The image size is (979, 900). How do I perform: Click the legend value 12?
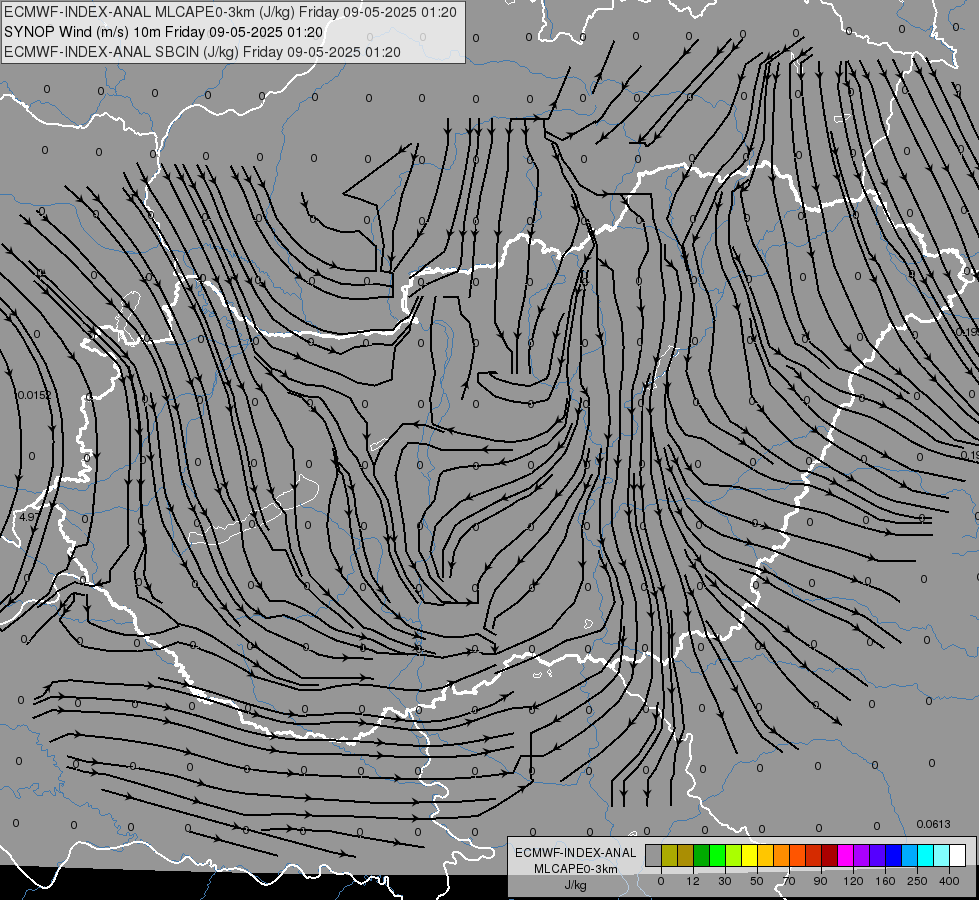693,881
